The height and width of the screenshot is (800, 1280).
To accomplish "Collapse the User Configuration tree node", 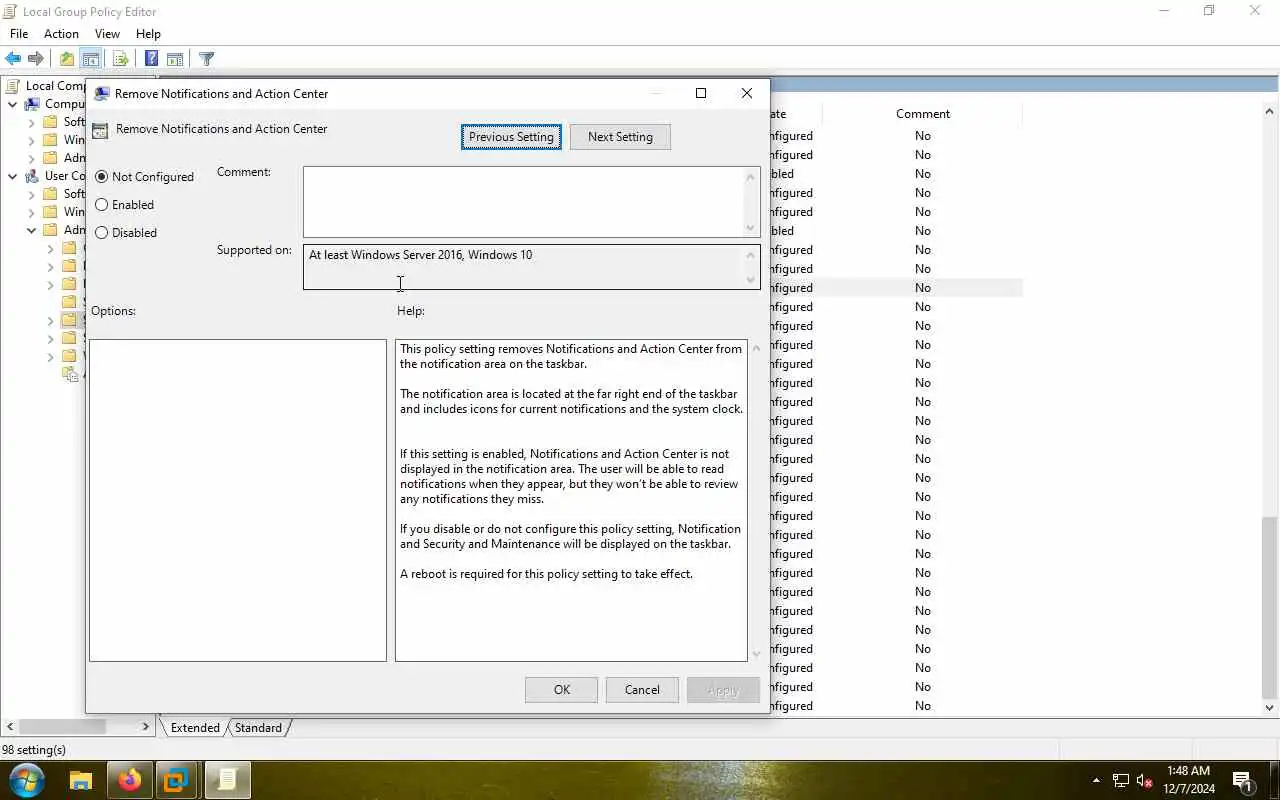I will point(13,176).
